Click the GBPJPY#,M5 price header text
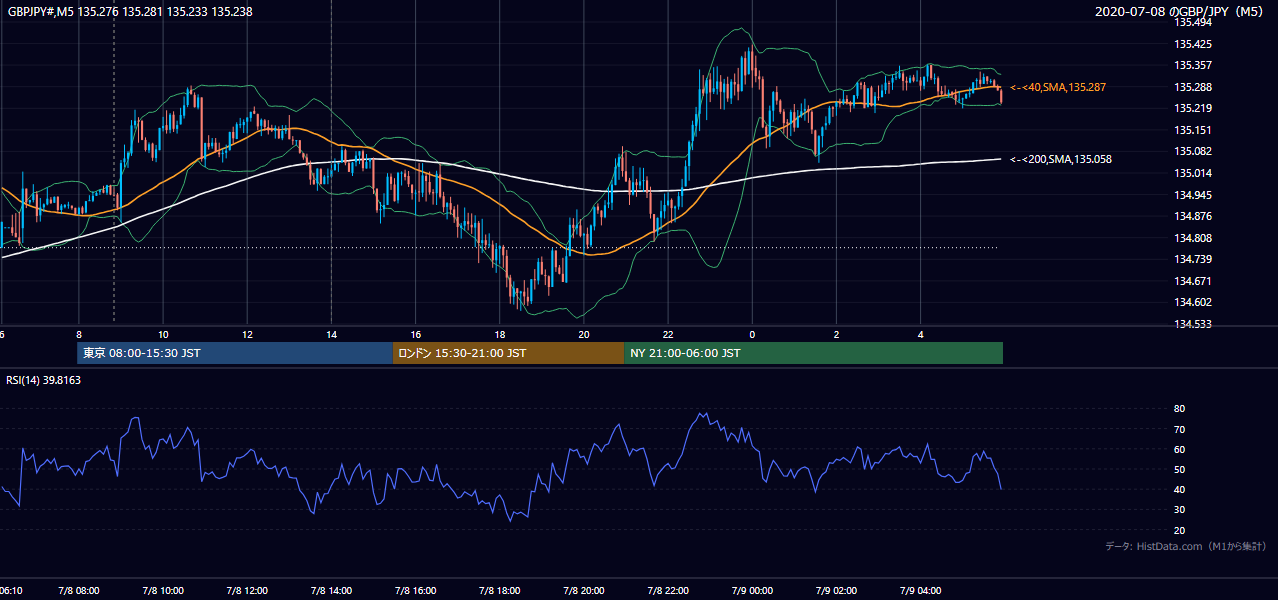Screen dimensions: 1278x600 [129, 11]
